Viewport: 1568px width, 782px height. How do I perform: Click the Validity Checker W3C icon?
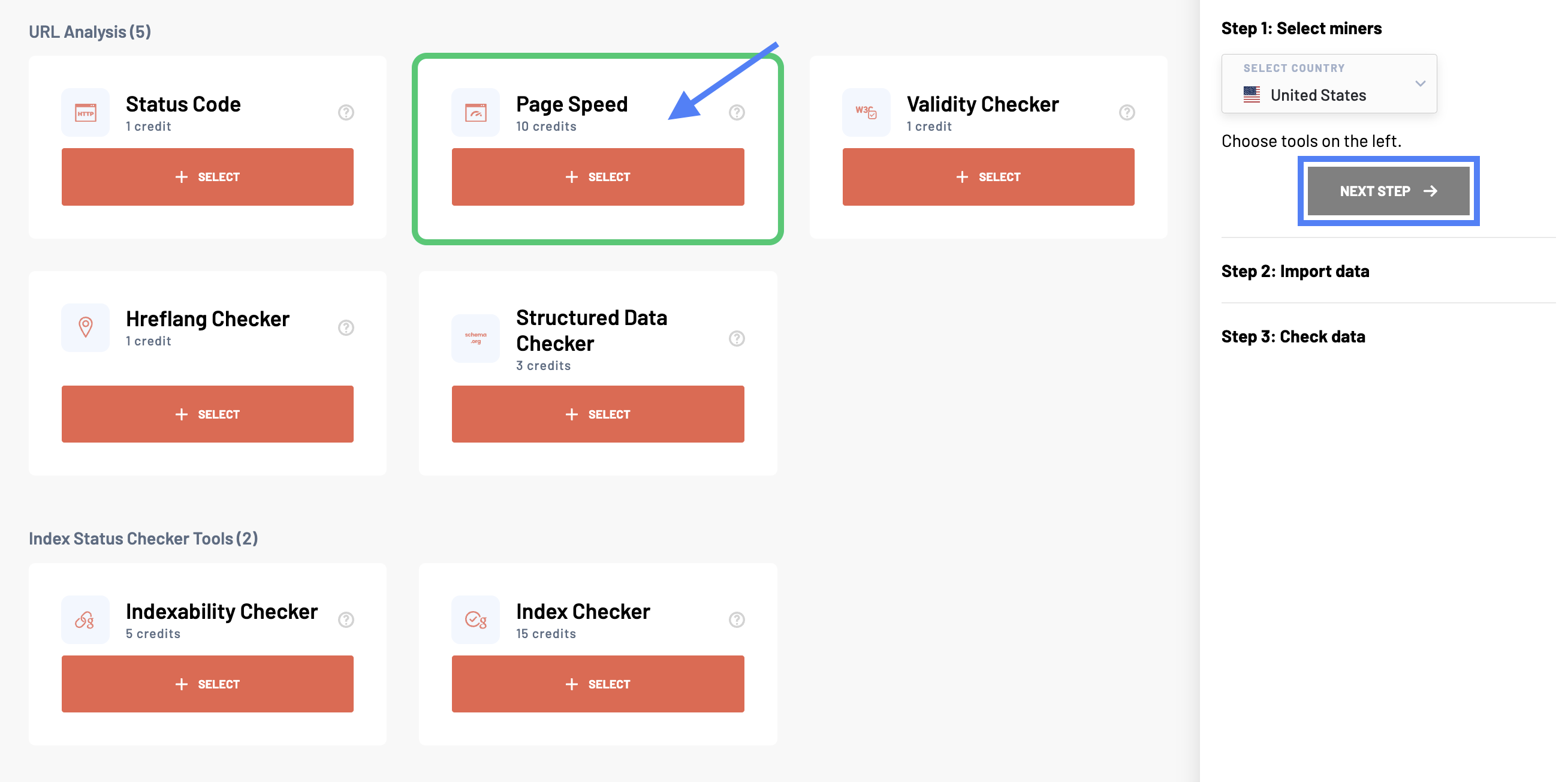(866, 113)
